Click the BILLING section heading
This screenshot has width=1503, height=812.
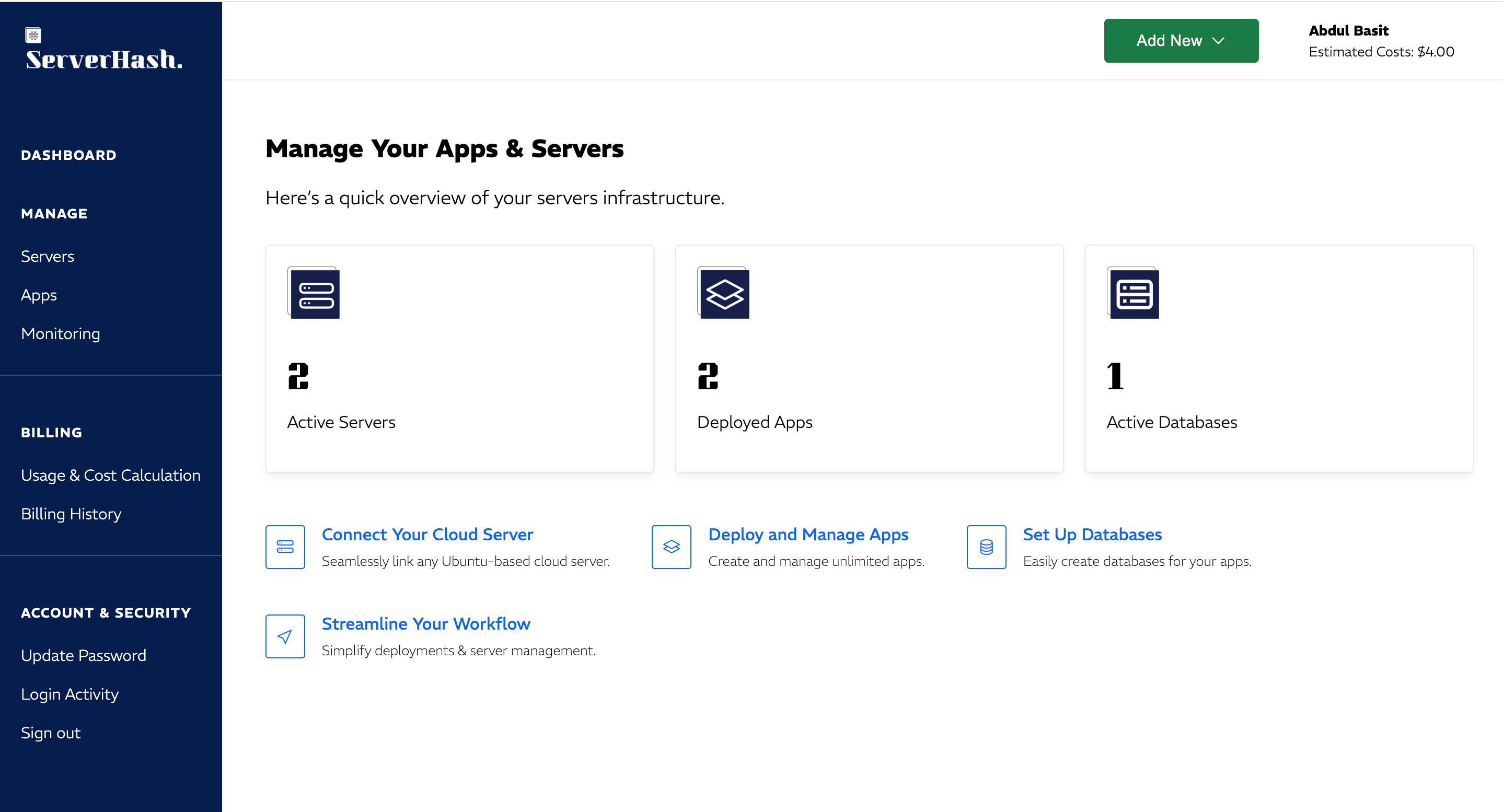pyautogui.click(x=51, y=433)
